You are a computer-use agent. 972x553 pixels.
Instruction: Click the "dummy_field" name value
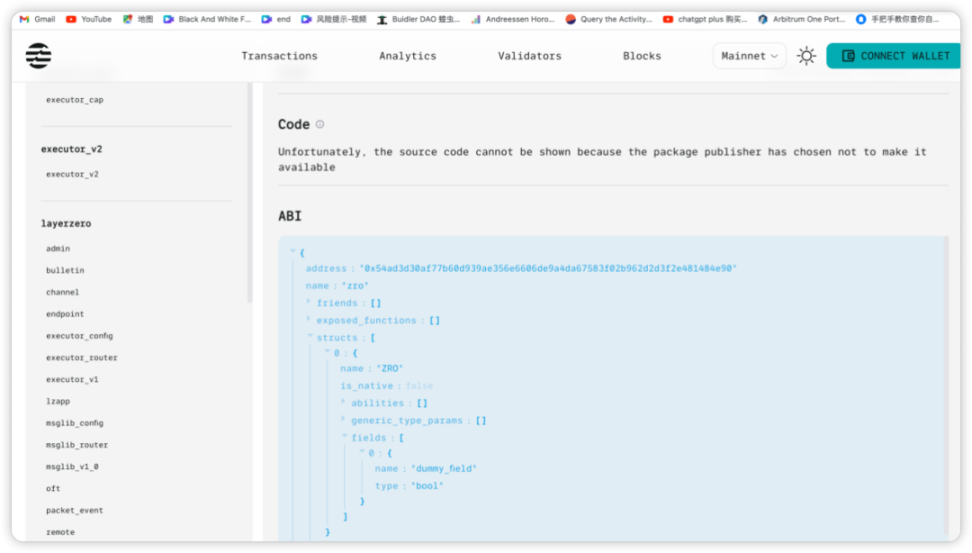pos(444,469)
